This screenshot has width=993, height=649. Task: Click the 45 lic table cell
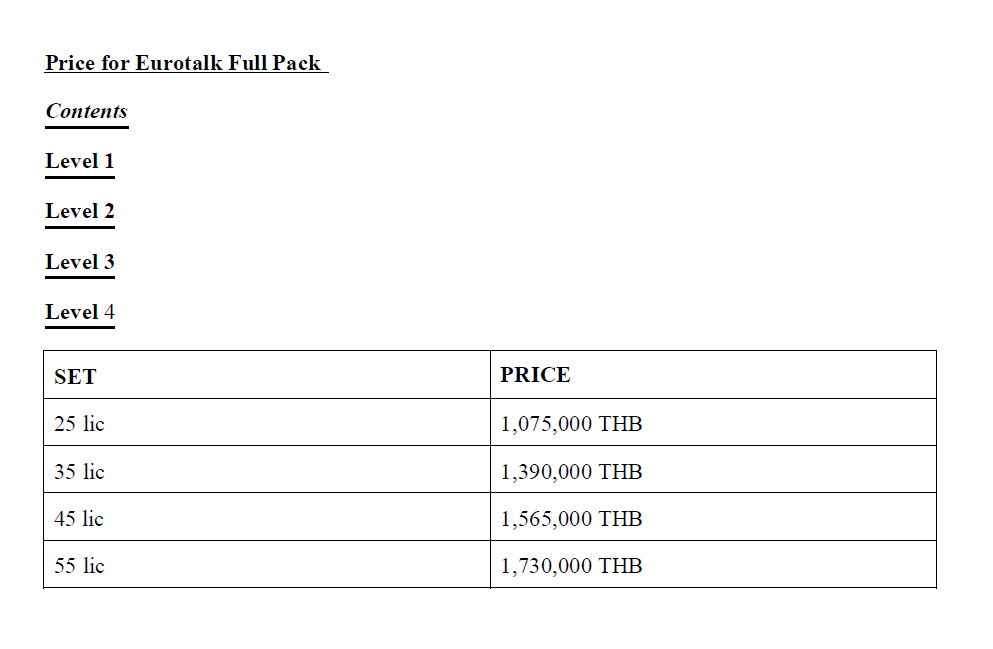click(267, 517)
